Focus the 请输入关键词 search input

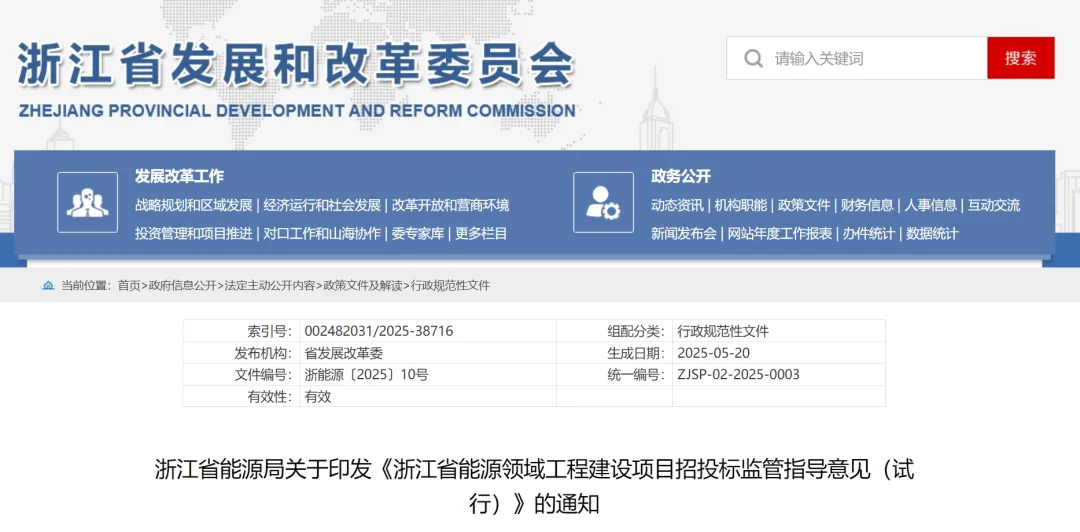pyautogui.click(x=857, y=58)
